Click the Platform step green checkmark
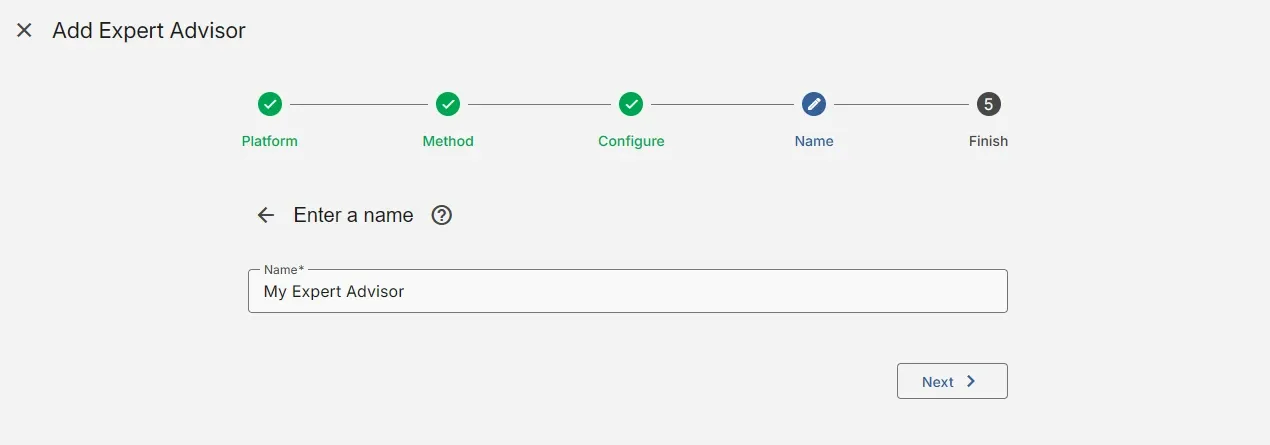Screen dimensions: 1270x445 (x=270, y=104)
